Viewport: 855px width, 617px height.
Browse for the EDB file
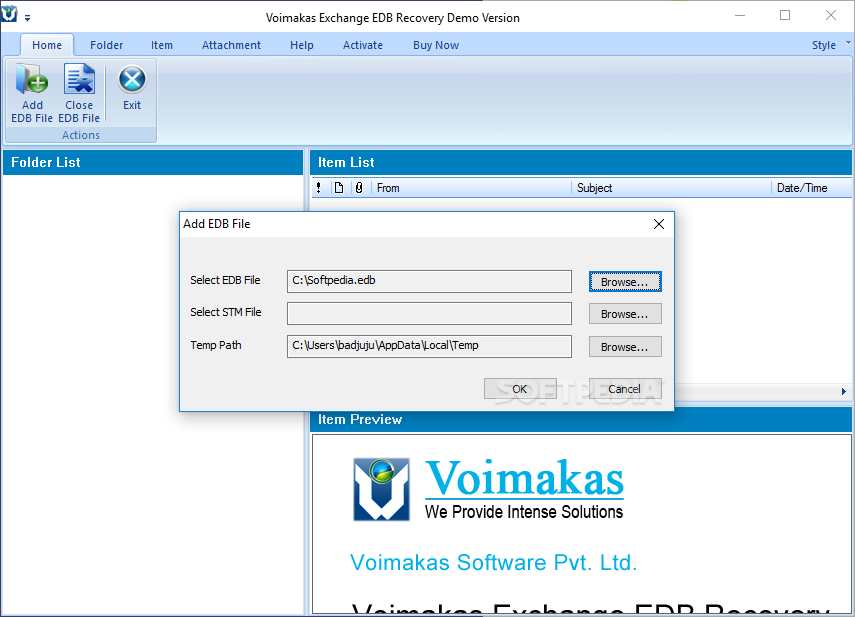pyautogui.click(x=625, y=282)
